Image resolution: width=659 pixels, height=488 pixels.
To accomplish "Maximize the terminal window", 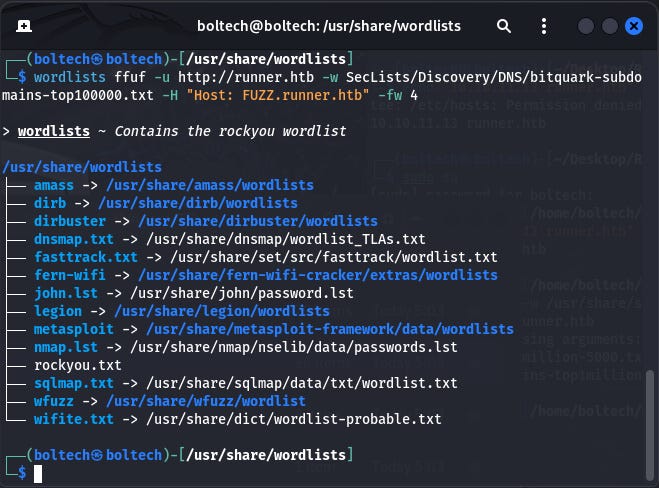I will [x=610, y=26].
